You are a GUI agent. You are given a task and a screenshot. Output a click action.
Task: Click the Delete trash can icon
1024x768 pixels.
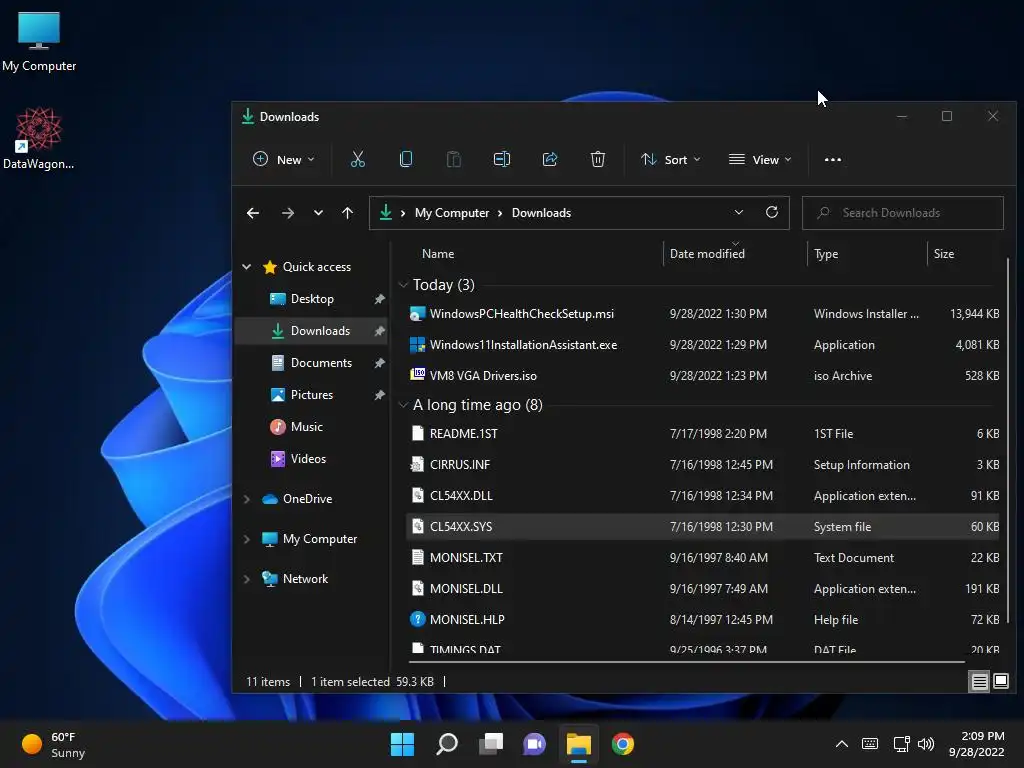coord(598,159)
